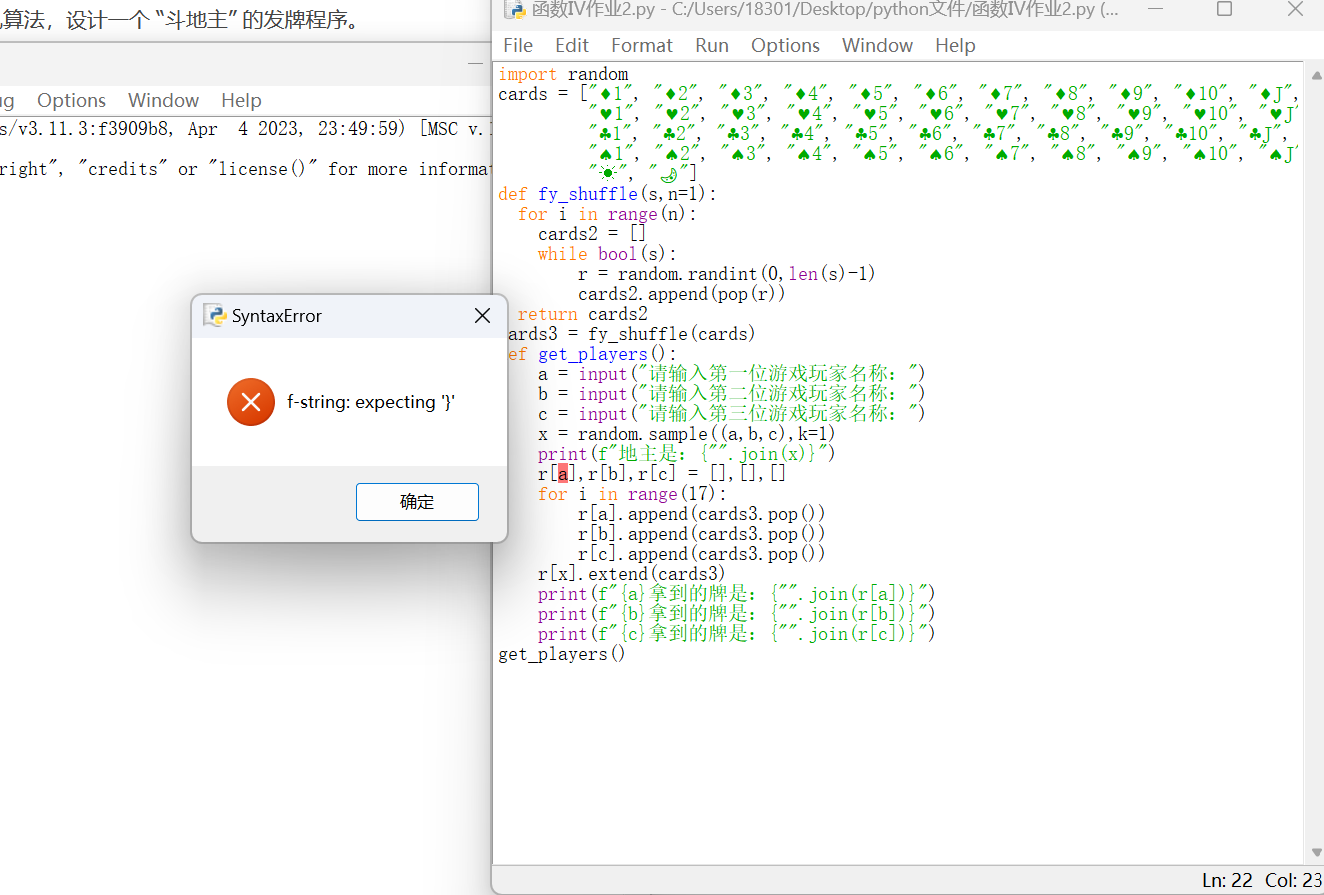Screen dimensions: 1324x895
Task: Click the 'while bool(s):' line
Action: [607, 254]
